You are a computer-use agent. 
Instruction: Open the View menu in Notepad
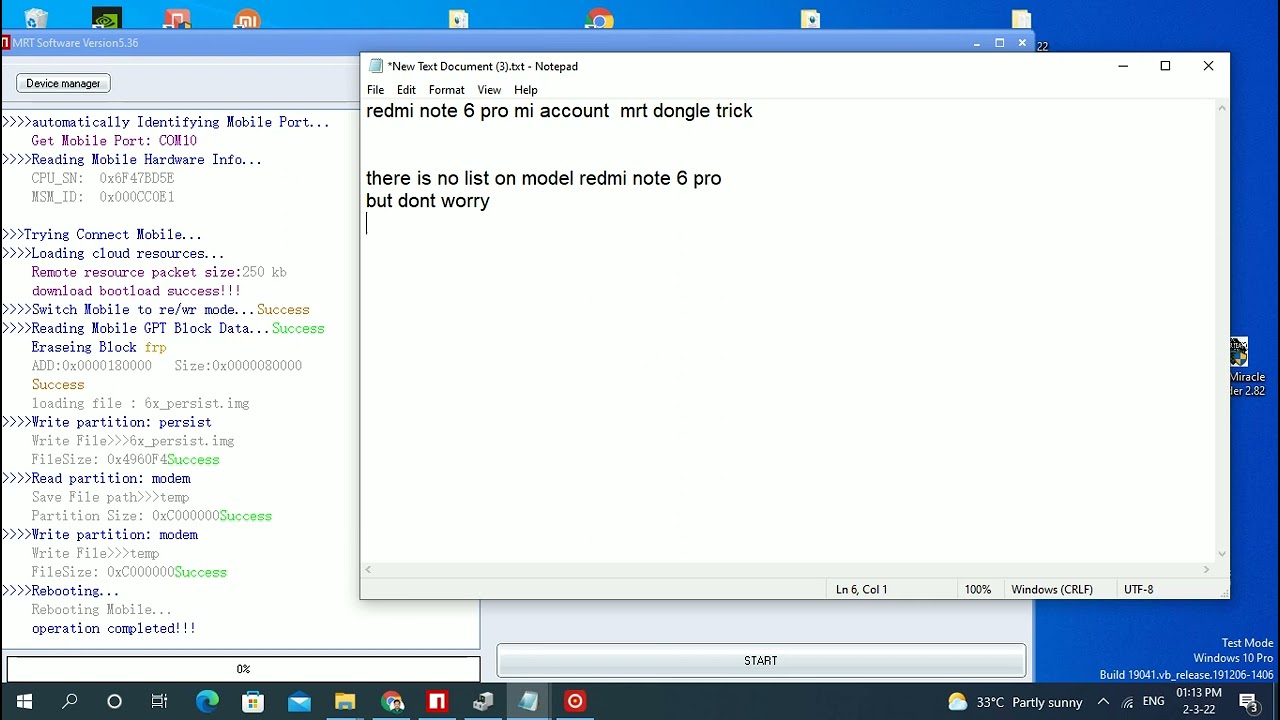489,90
